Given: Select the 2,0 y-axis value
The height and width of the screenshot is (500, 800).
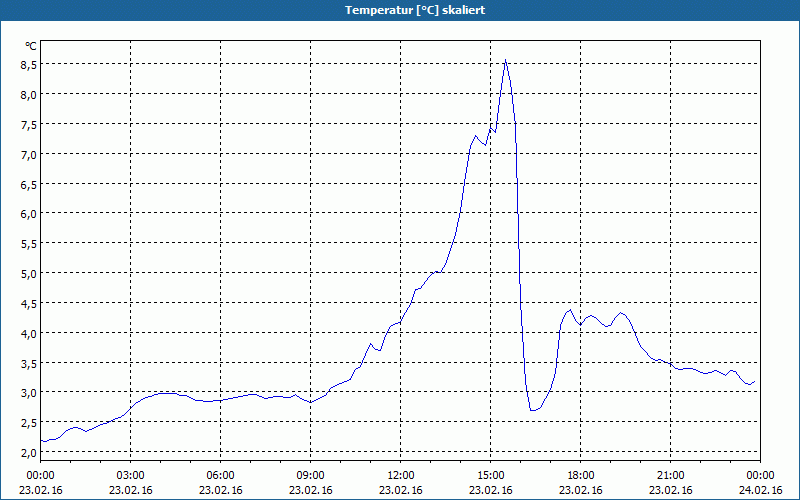Looking at the screenshot, I should pos(28,453).
